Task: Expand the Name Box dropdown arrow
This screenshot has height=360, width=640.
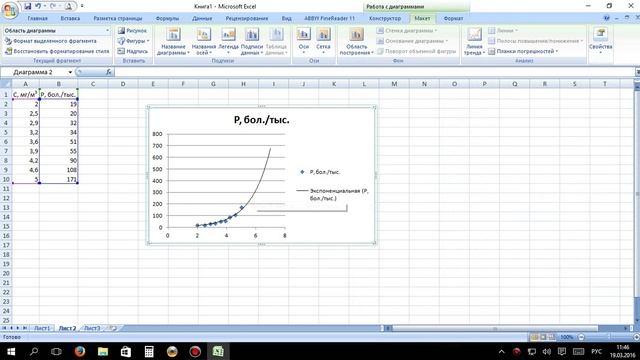Action: [x=70, y=72]
